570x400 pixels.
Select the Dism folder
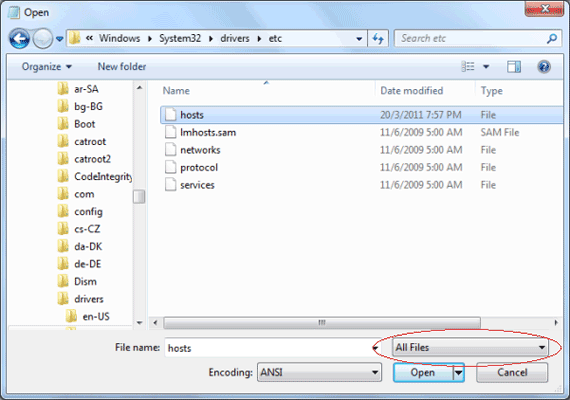(x=85, y=281)
